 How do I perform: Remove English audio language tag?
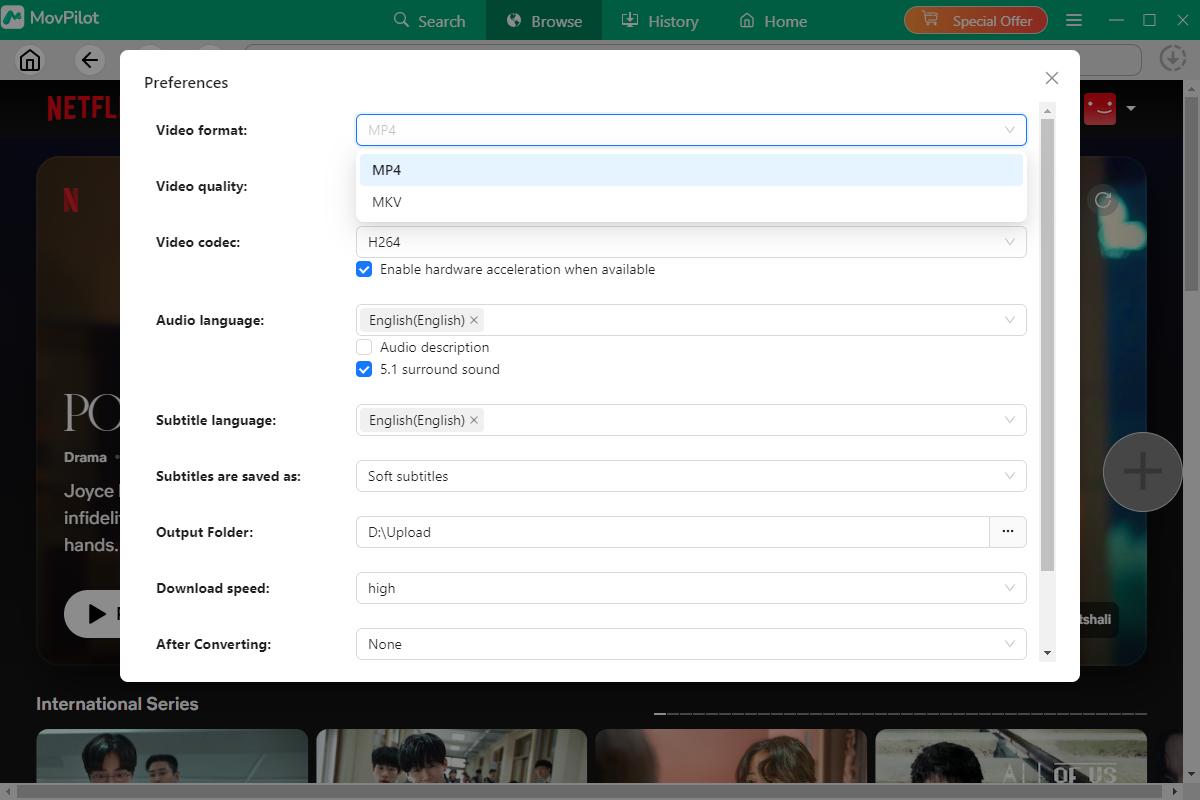474,320
